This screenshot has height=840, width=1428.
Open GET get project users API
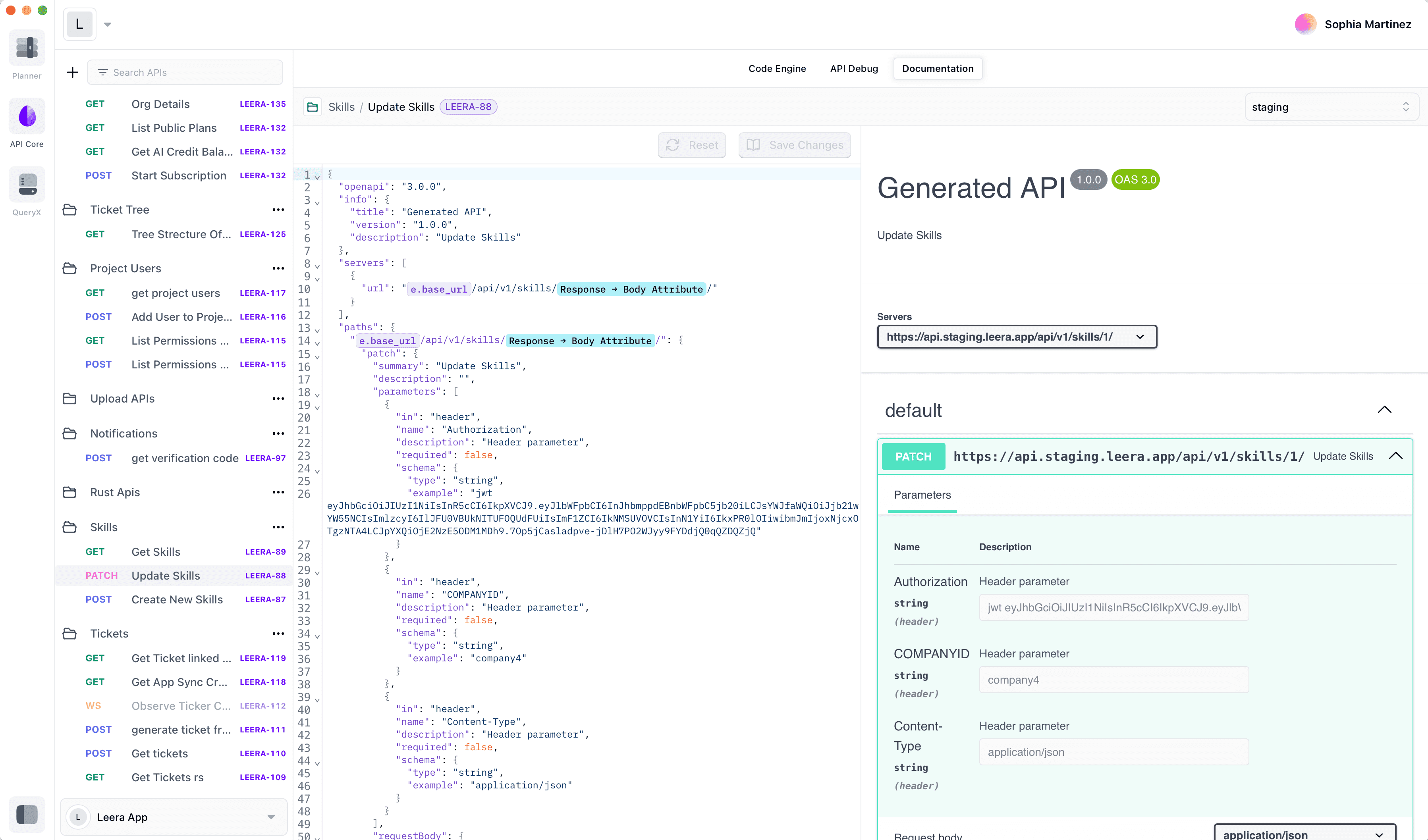[175, 293]
